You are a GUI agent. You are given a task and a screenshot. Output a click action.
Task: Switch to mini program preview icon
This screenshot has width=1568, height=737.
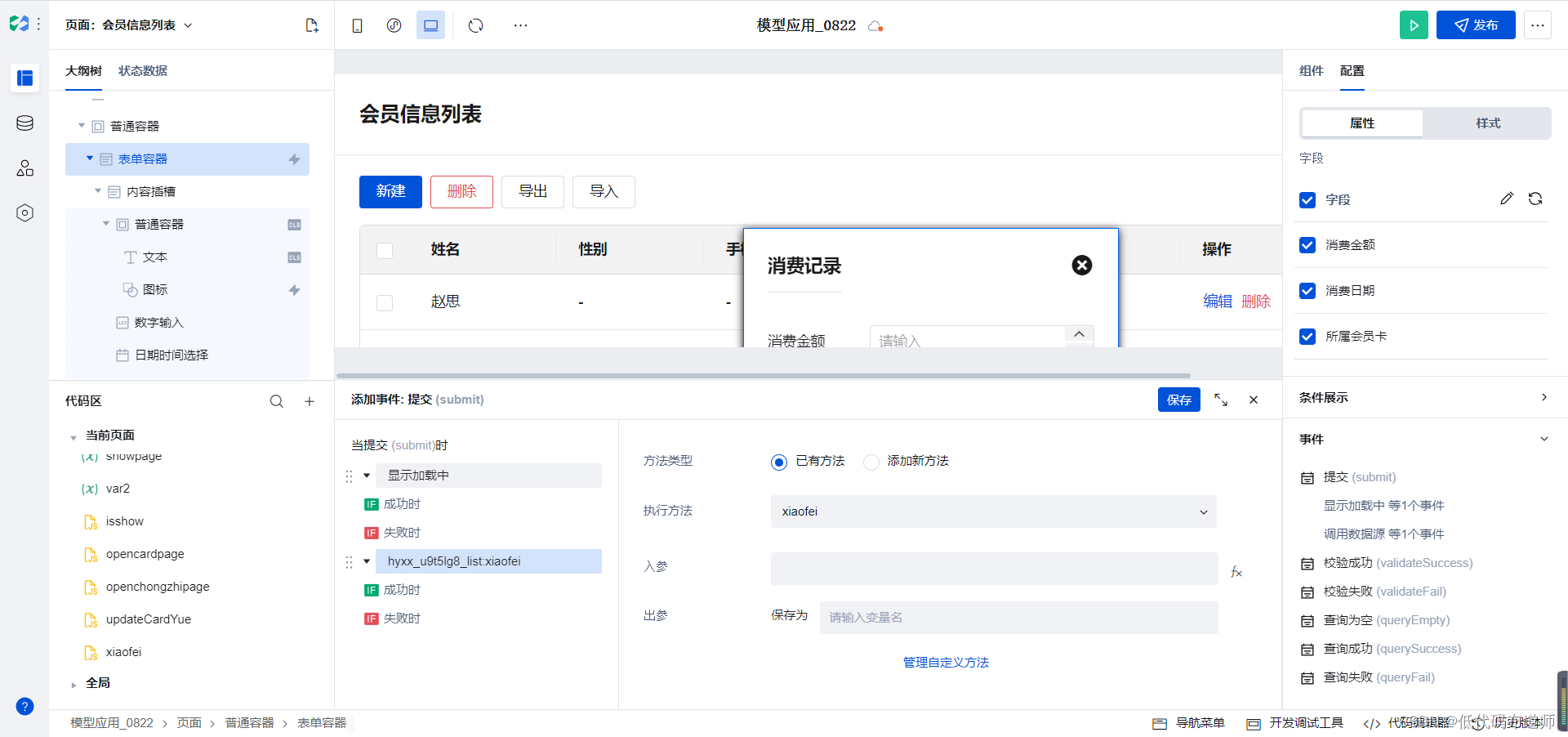(394, 25)
